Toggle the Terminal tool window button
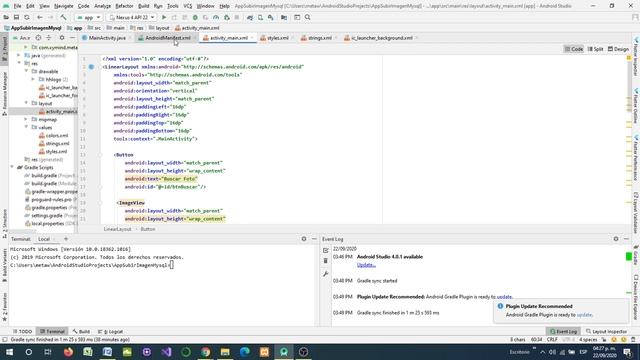 tap(52, 331)
